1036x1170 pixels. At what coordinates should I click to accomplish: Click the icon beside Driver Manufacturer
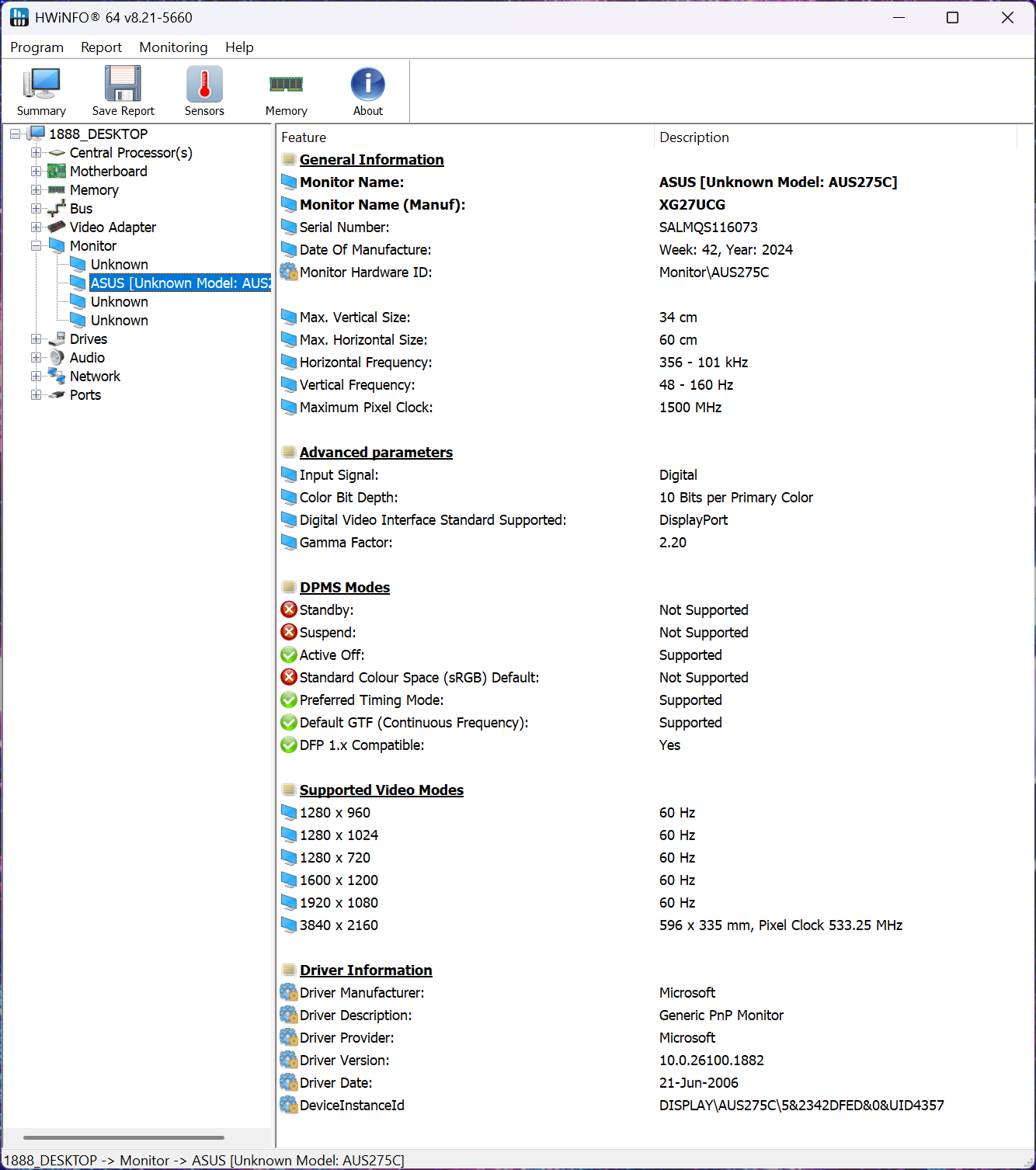[289, 992]
